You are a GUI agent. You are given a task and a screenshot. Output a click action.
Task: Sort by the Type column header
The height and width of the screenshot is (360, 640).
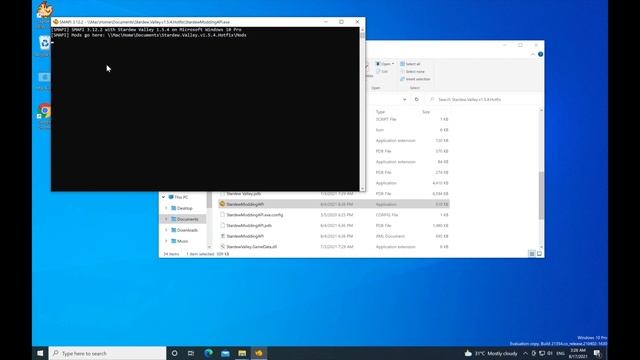pos(380,112)
